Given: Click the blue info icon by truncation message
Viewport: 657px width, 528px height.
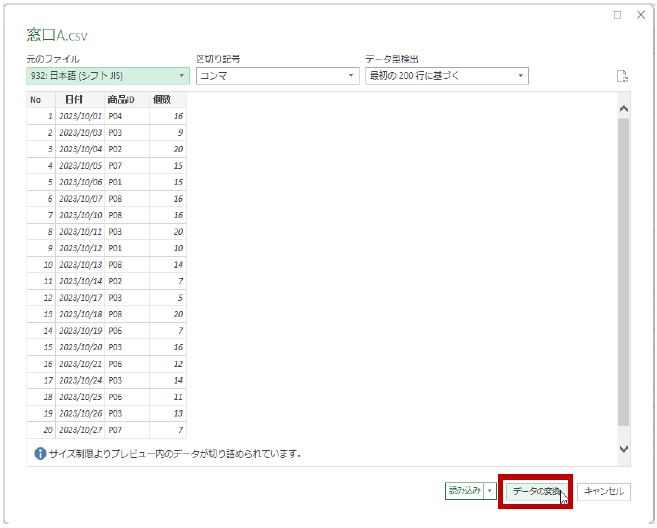Looking at the screenshot, I should (40, 453).
